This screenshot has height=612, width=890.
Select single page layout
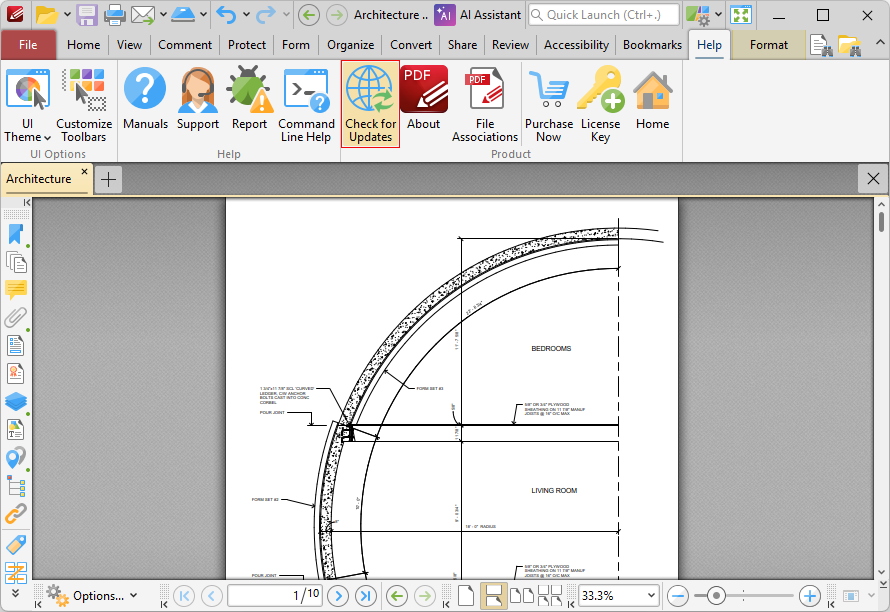[466, 596]
